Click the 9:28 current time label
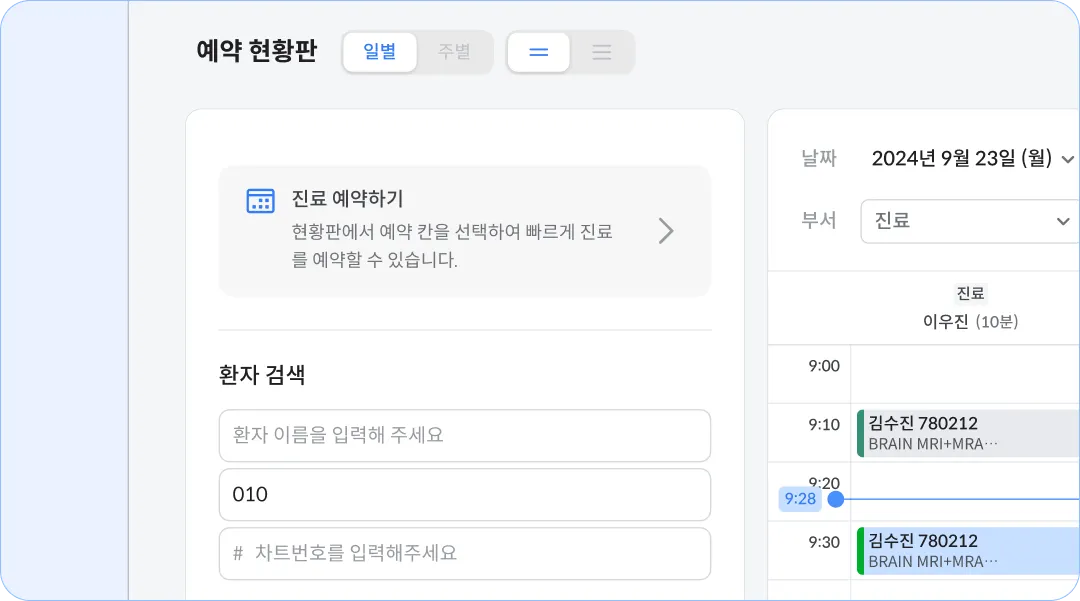 (x=800, y=499)
